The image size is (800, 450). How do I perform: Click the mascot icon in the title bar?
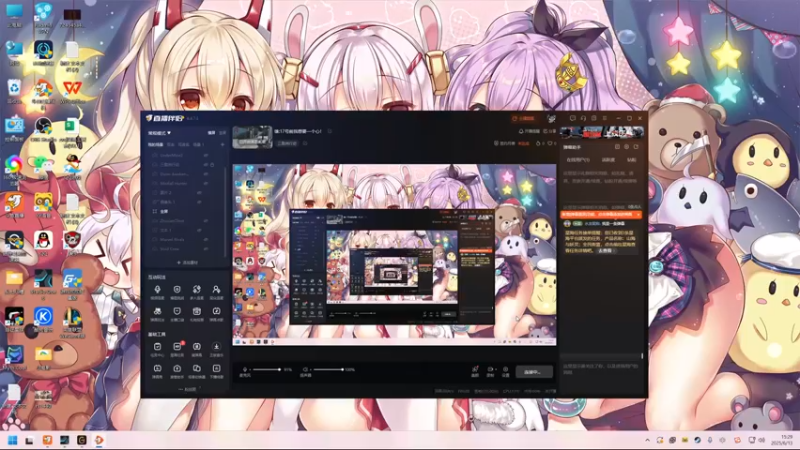coord(551,118)
